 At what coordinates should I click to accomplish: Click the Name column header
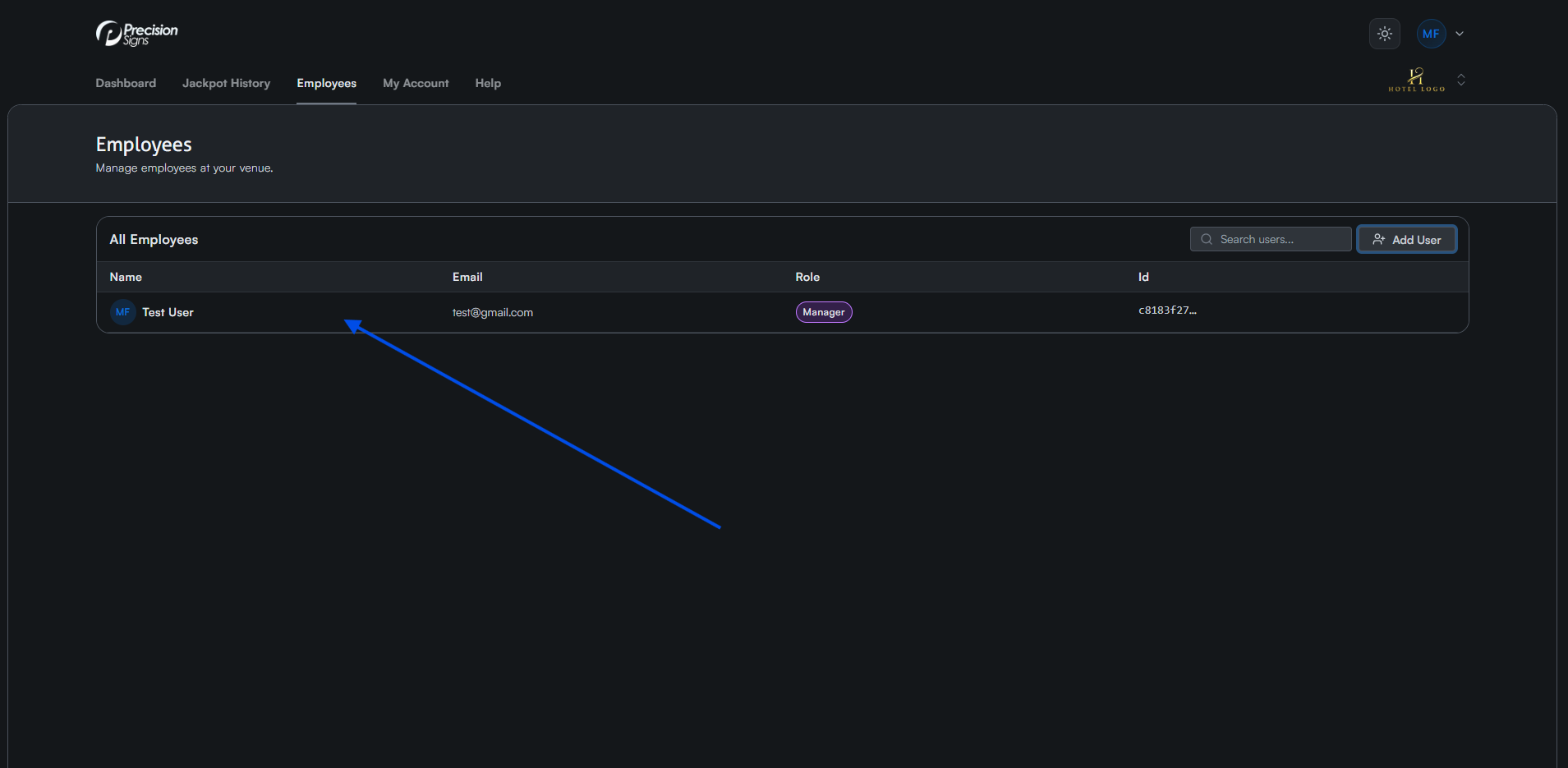(126, 277)
